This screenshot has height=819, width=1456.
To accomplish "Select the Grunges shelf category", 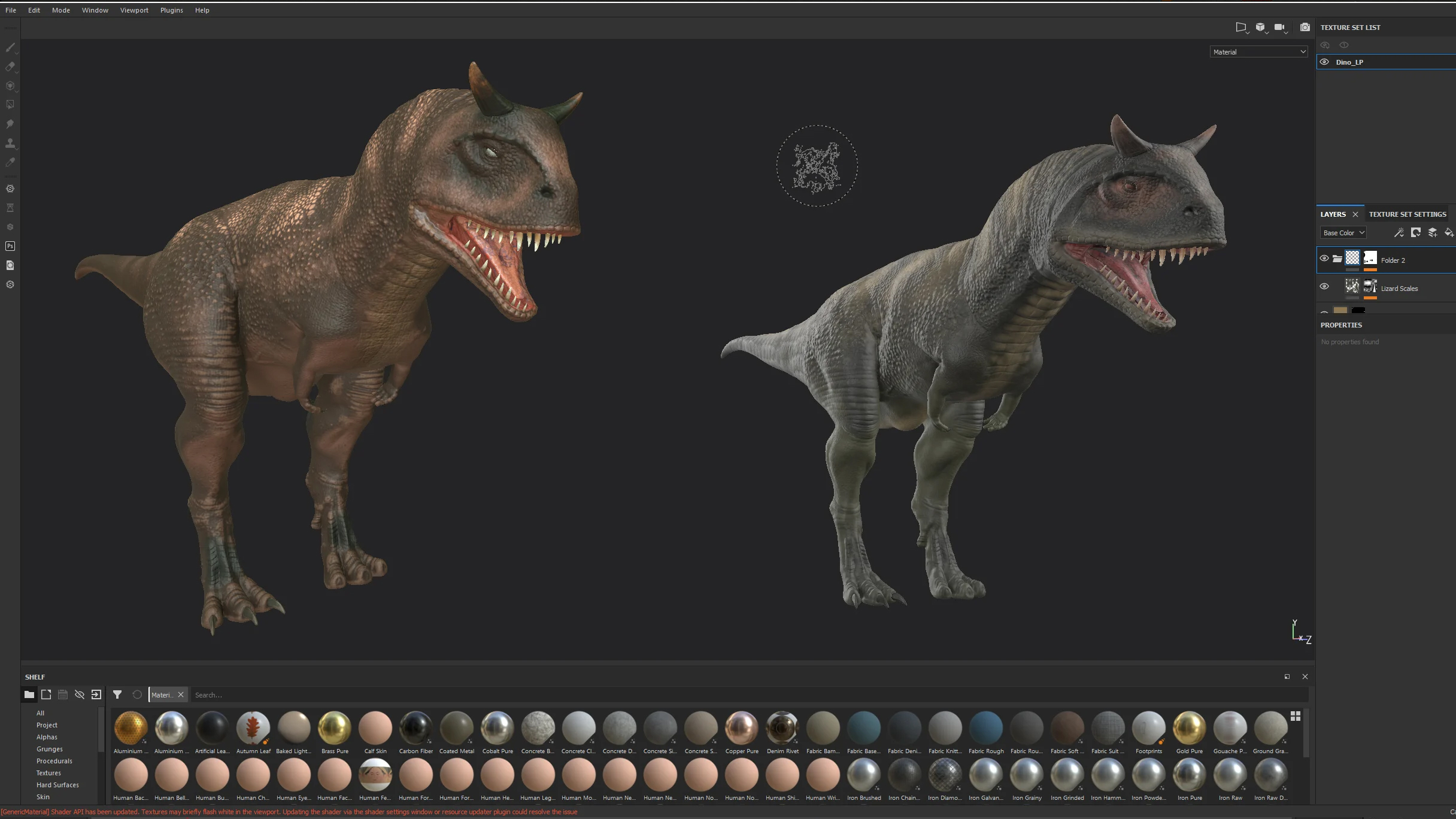I will point(50,749).
